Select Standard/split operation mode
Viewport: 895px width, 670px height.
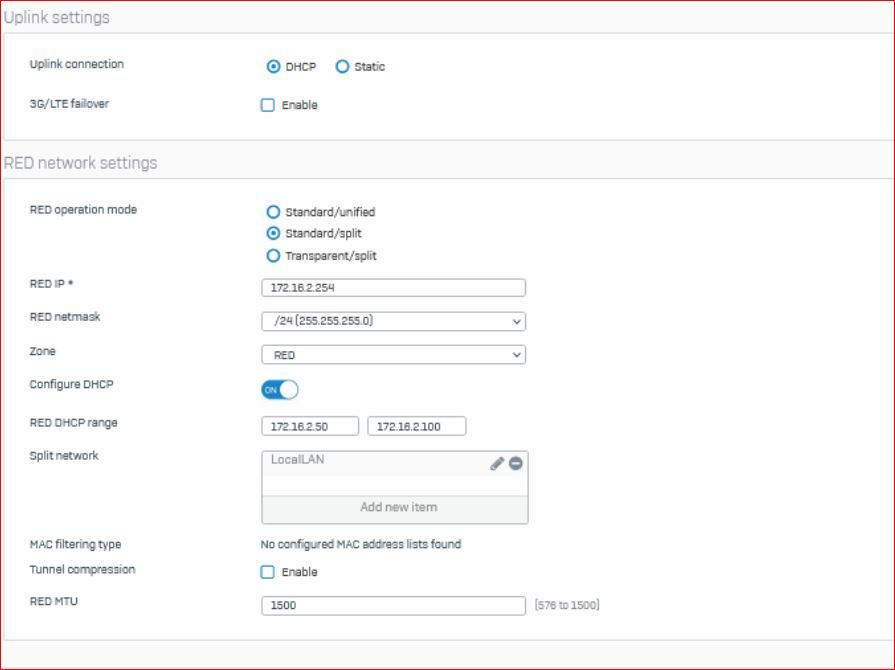click(274, 233)
